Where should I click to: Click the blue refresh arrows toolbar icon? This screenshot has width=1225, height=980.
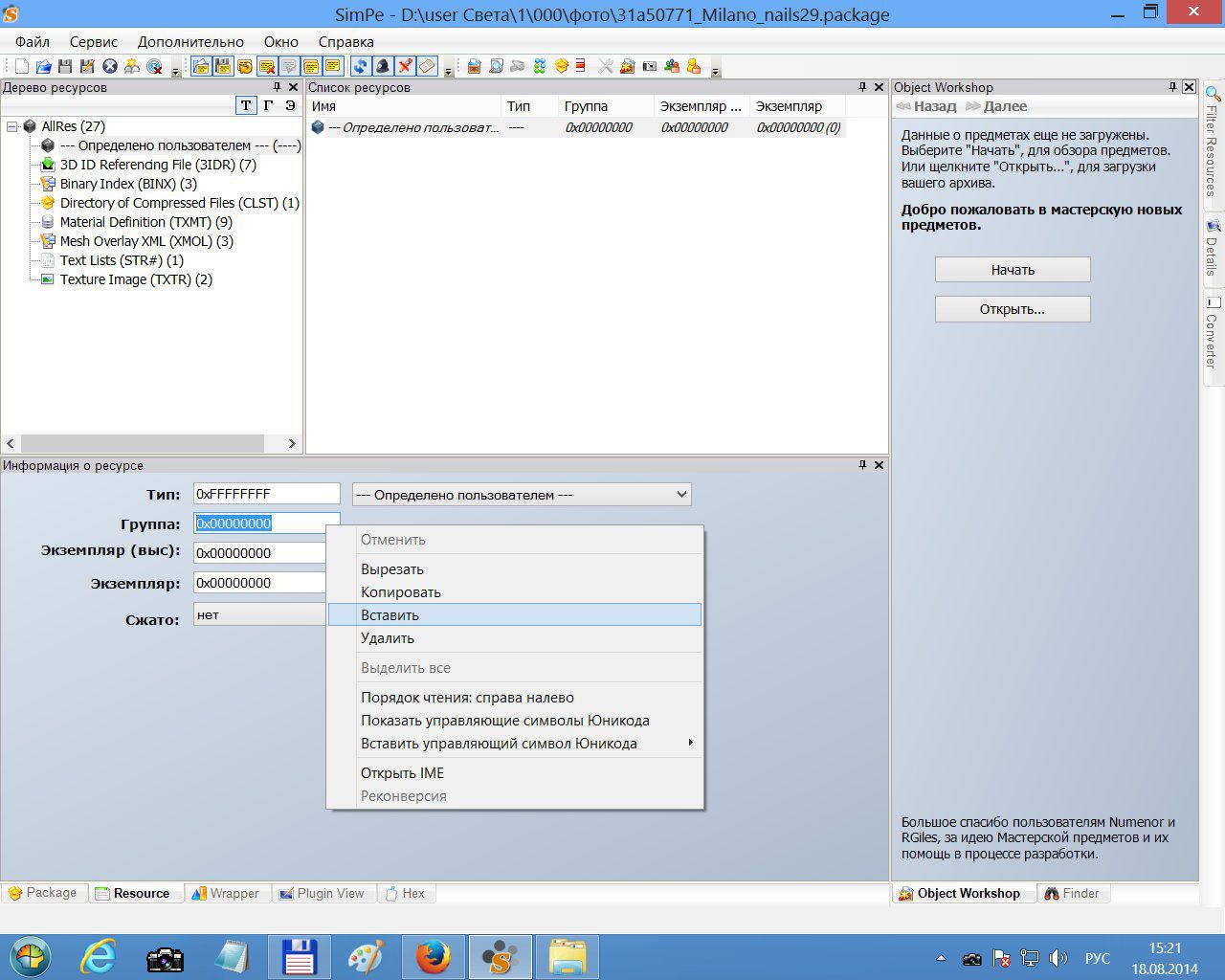pyautogui.click(x=360, y=66)
